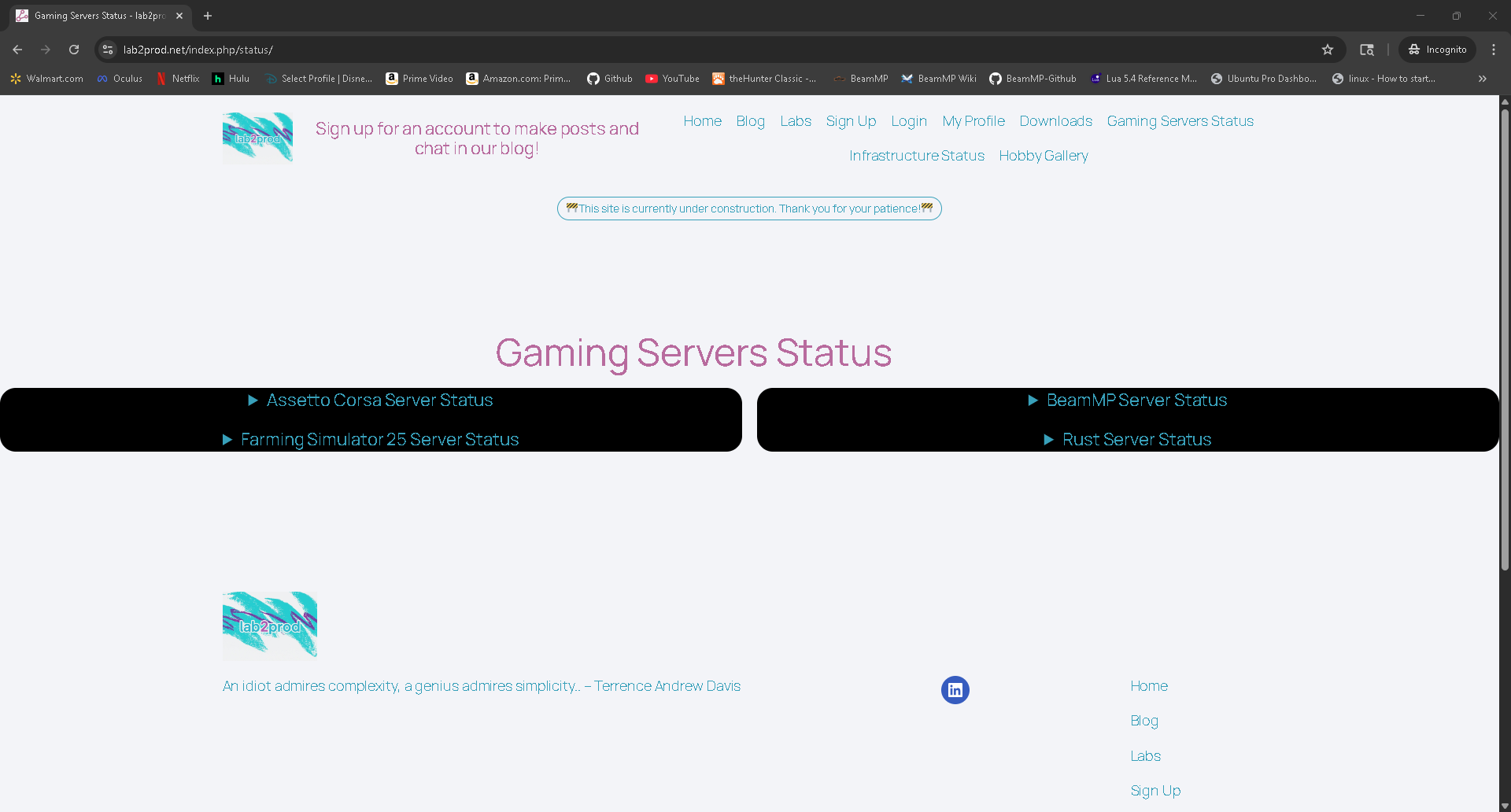This screenshot has width=1511, height=812.
Task: Expand Farming Simulator 25 Server Status
Action: pos(371,440)
